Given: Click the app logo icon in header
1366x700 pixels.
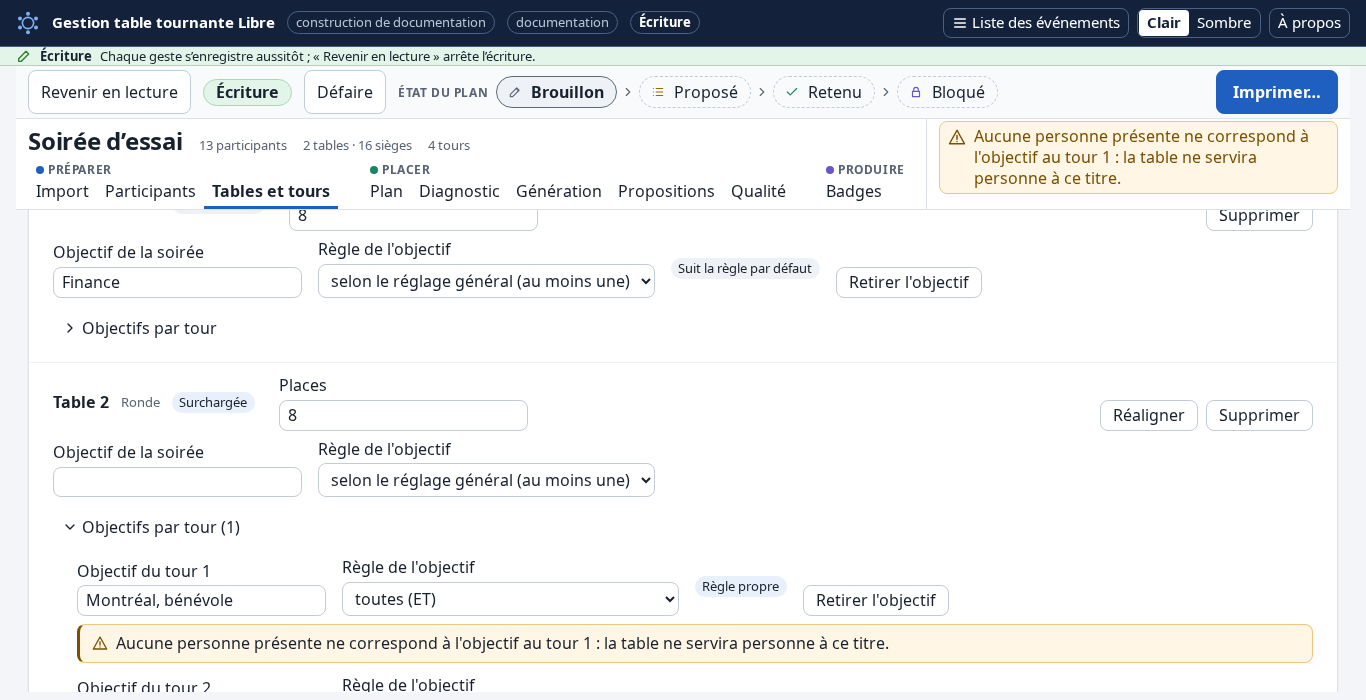Looking at the screenshot, I should 28,22.
